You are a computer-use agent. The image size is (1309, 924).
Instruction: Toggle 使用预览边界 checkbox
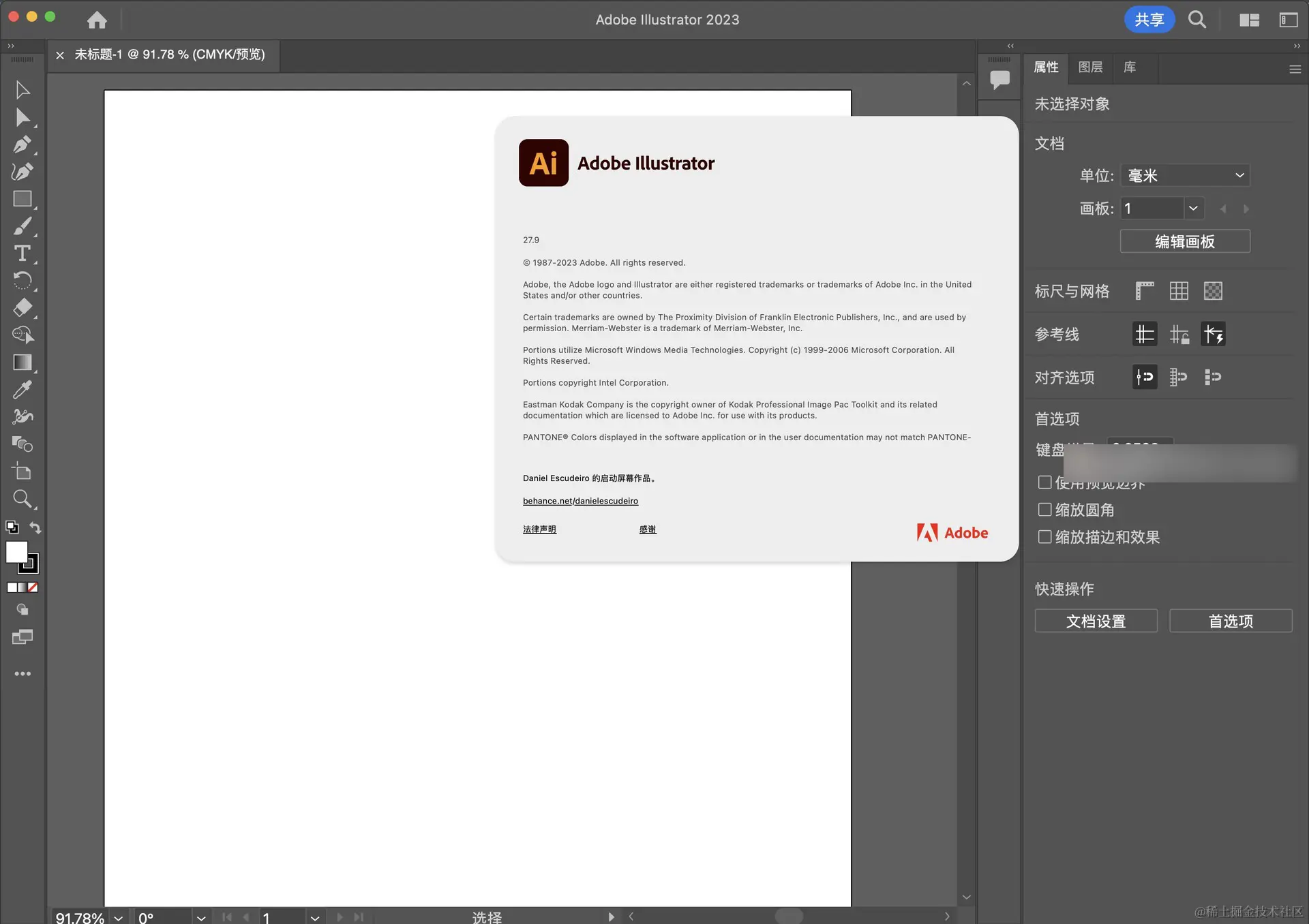click(1044, 482)
